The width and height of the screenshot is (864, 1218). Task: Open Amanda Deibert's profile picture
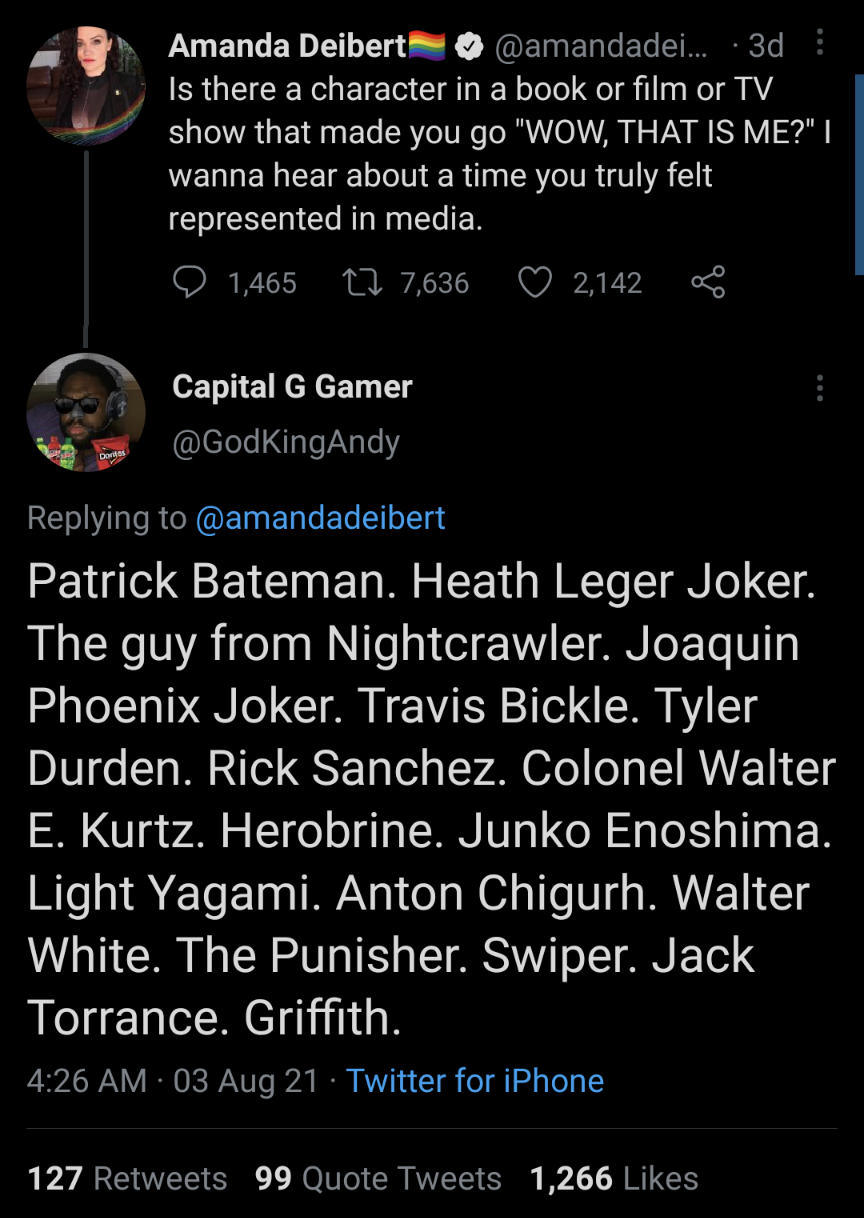(86, 86)
